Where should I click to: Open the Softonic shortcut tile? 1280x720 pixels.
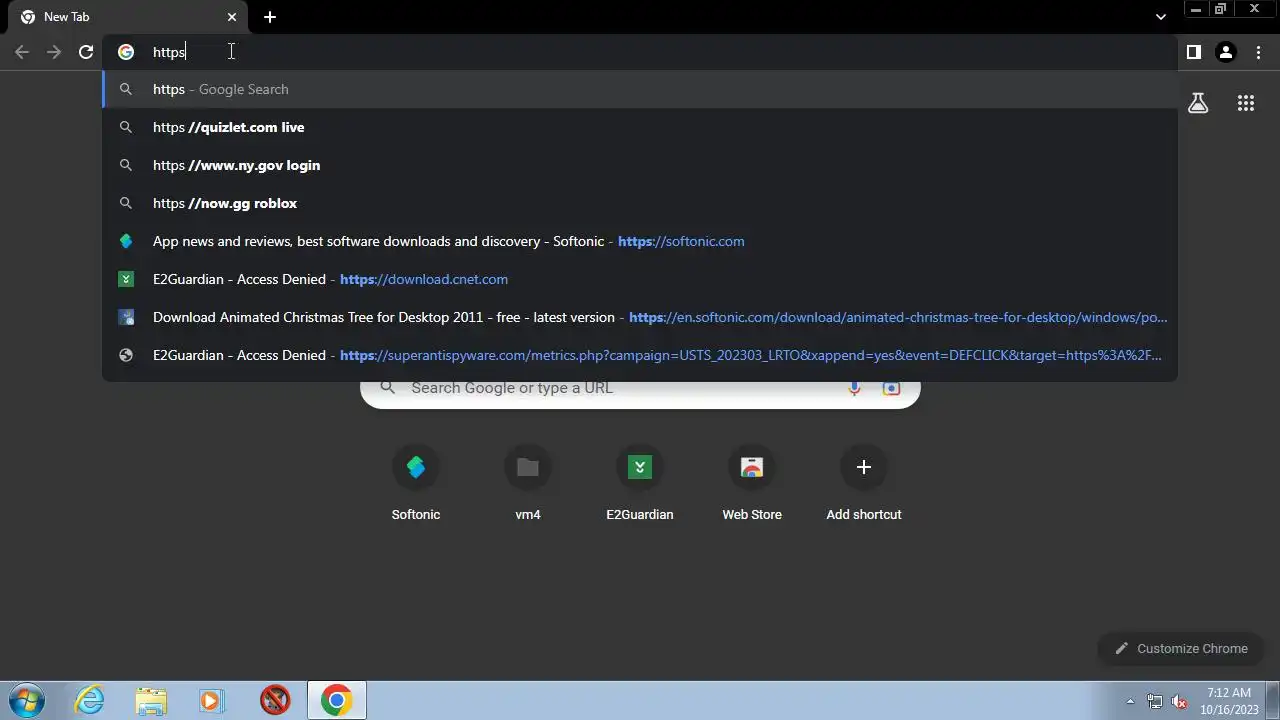416,485
